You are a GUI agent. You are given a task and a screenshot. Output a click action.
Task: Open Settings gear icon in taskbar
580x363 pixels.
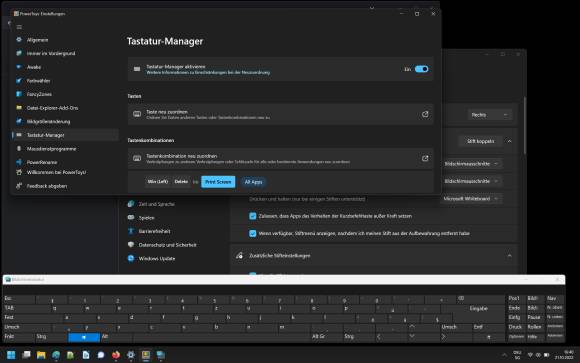(x=131, y=355)
